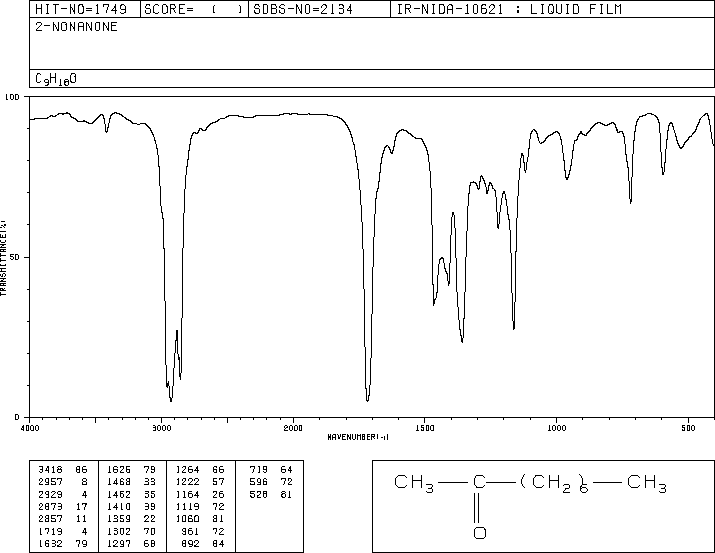Image resolution: width=715 pixels, height=553 pixels.
Task: Select the compound name 2-NONANONE
Action: click(76, 26)
